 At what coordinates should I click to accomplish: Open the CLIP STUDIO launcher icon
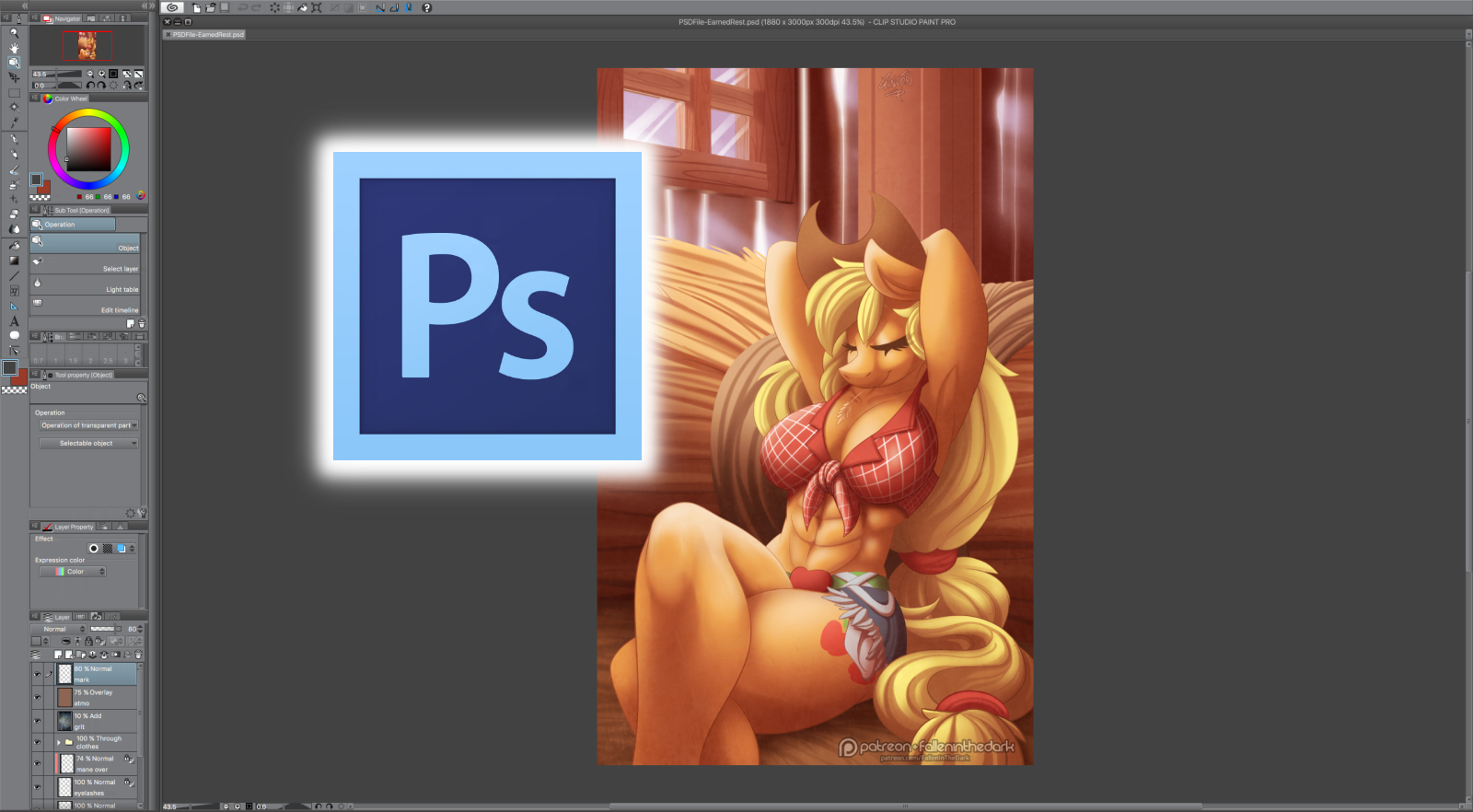click(x=172, y=7)
